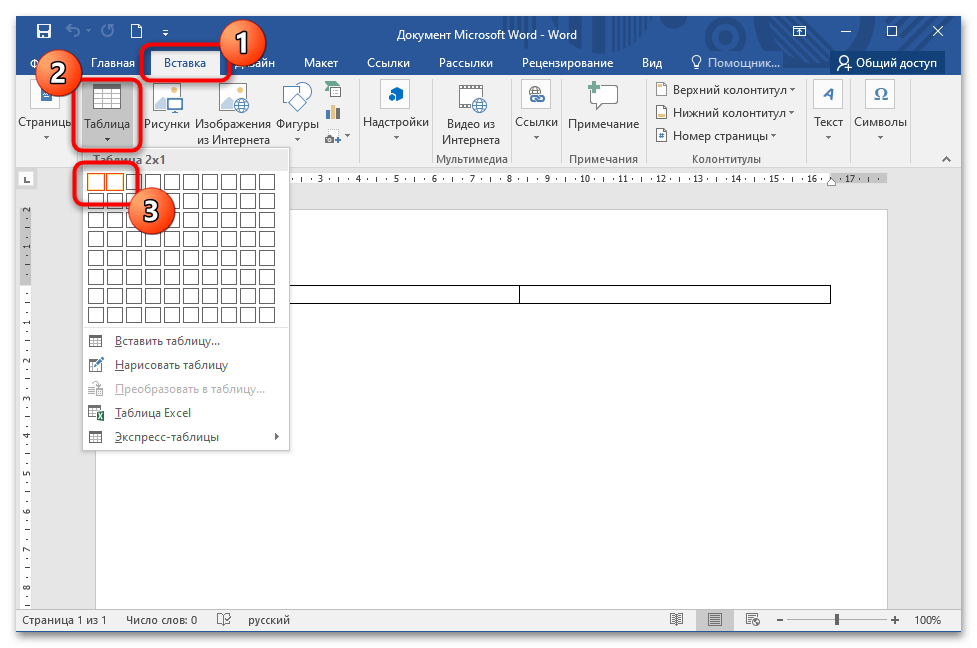The image size is (977, 648).
Task: Open the Рецензирование tab
Action: coord(567,63)
